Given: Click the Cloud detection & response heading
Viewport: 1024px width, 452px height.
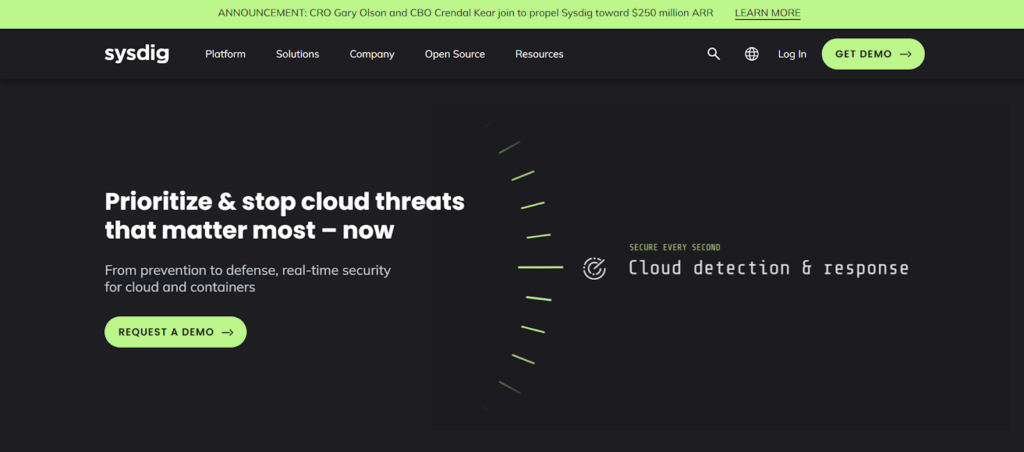Looking at the screenshot, I should pyautogui.click(x=768, y=268).
